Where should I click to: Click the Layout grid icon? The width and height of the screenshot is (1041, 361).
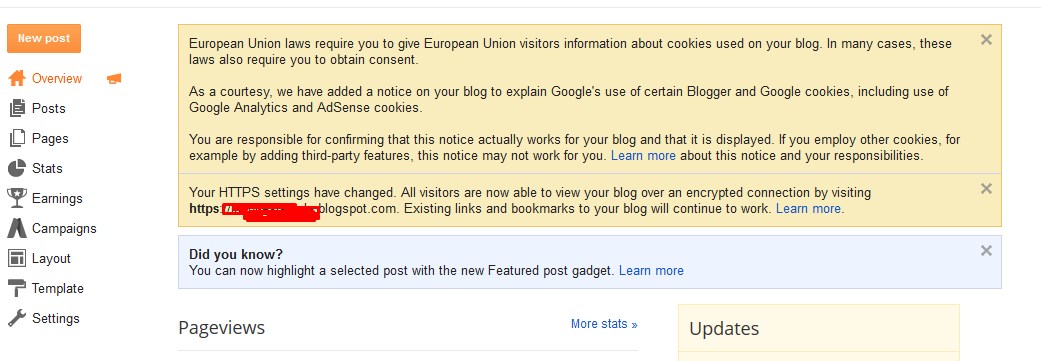17,258
